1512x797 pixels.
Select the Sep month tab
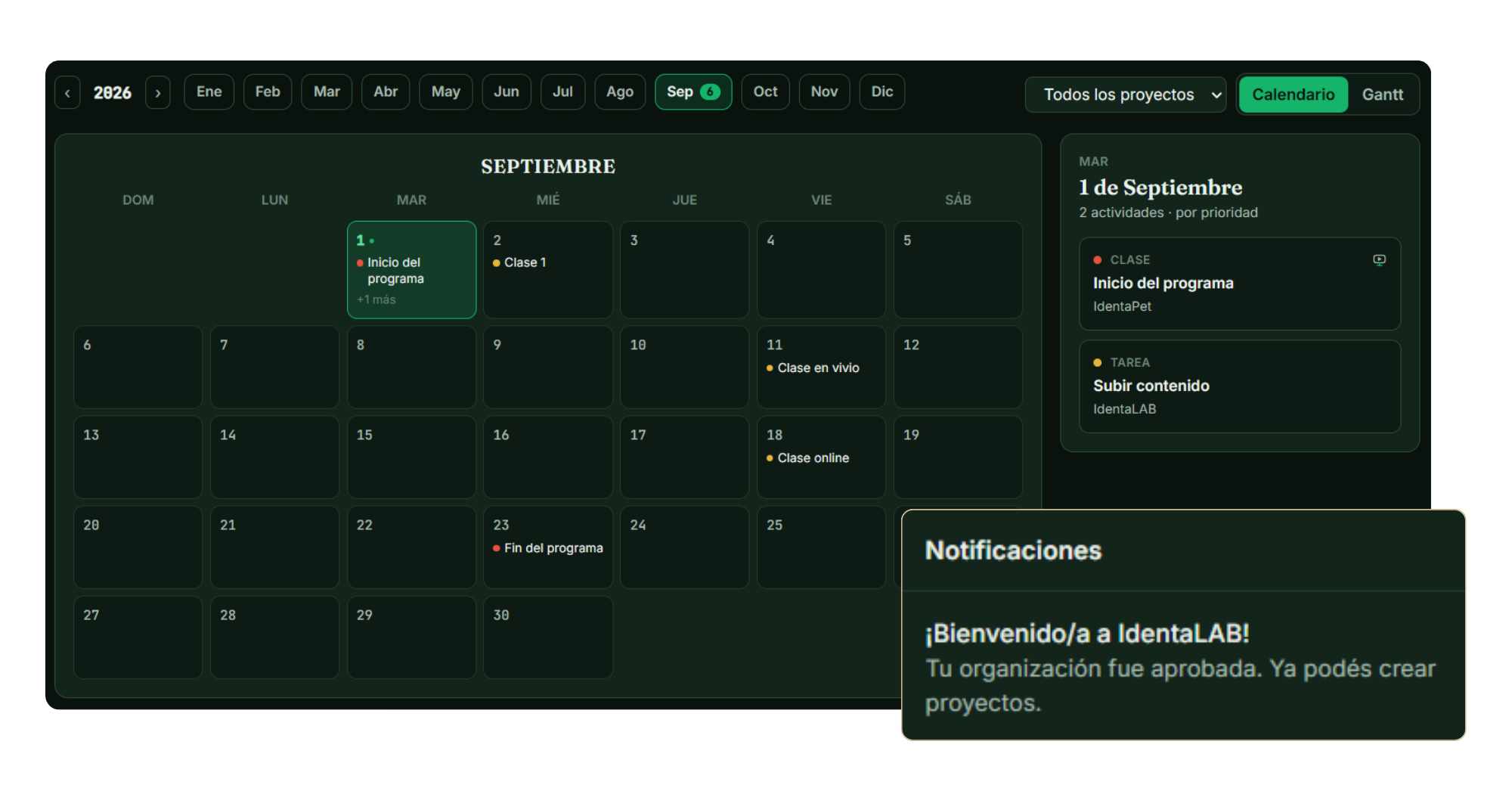[x=693, y=92]
